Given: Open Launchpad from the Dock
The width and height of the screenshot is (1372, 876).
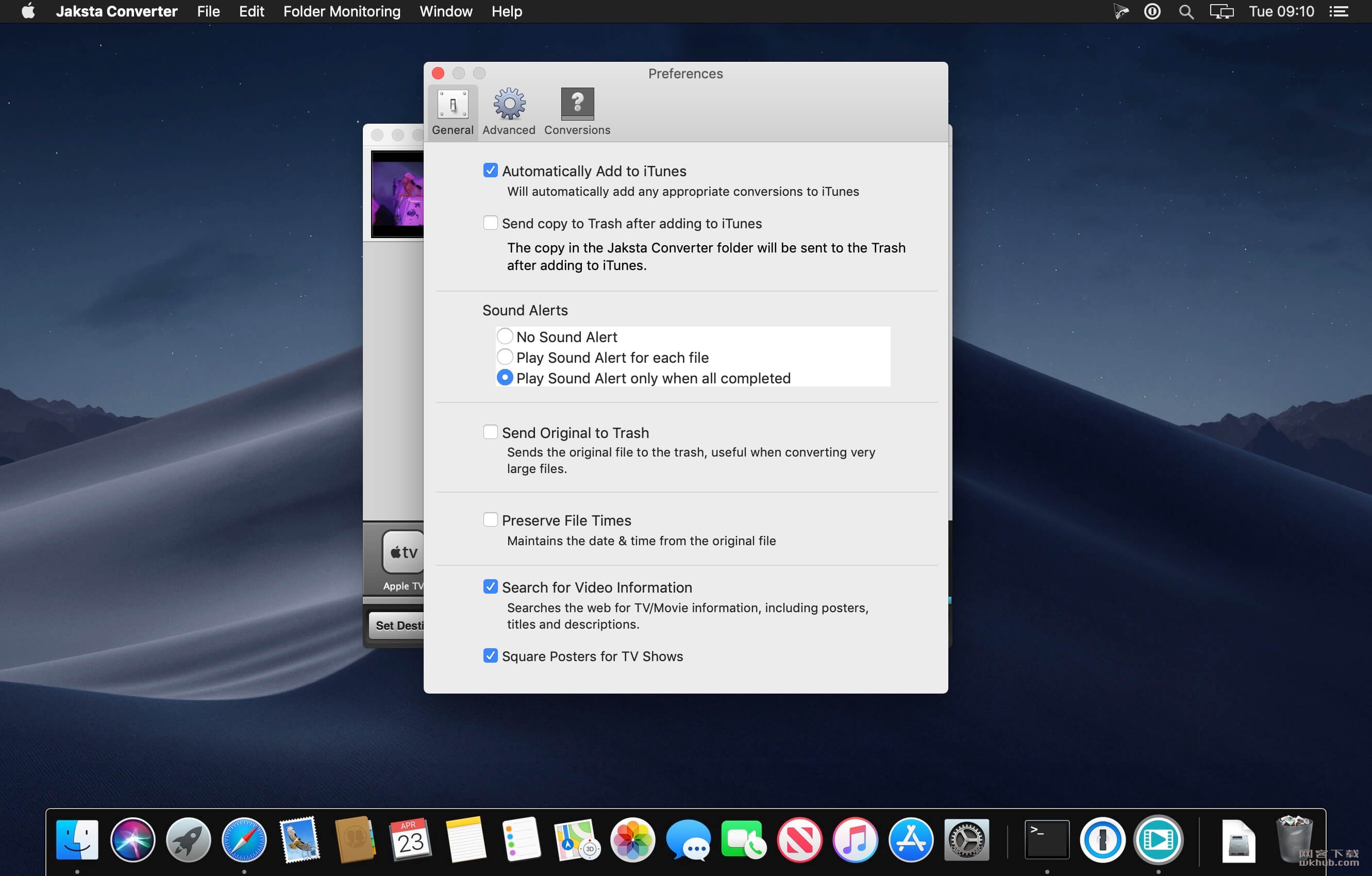Looking at the screenshot, I should [189, 839].
